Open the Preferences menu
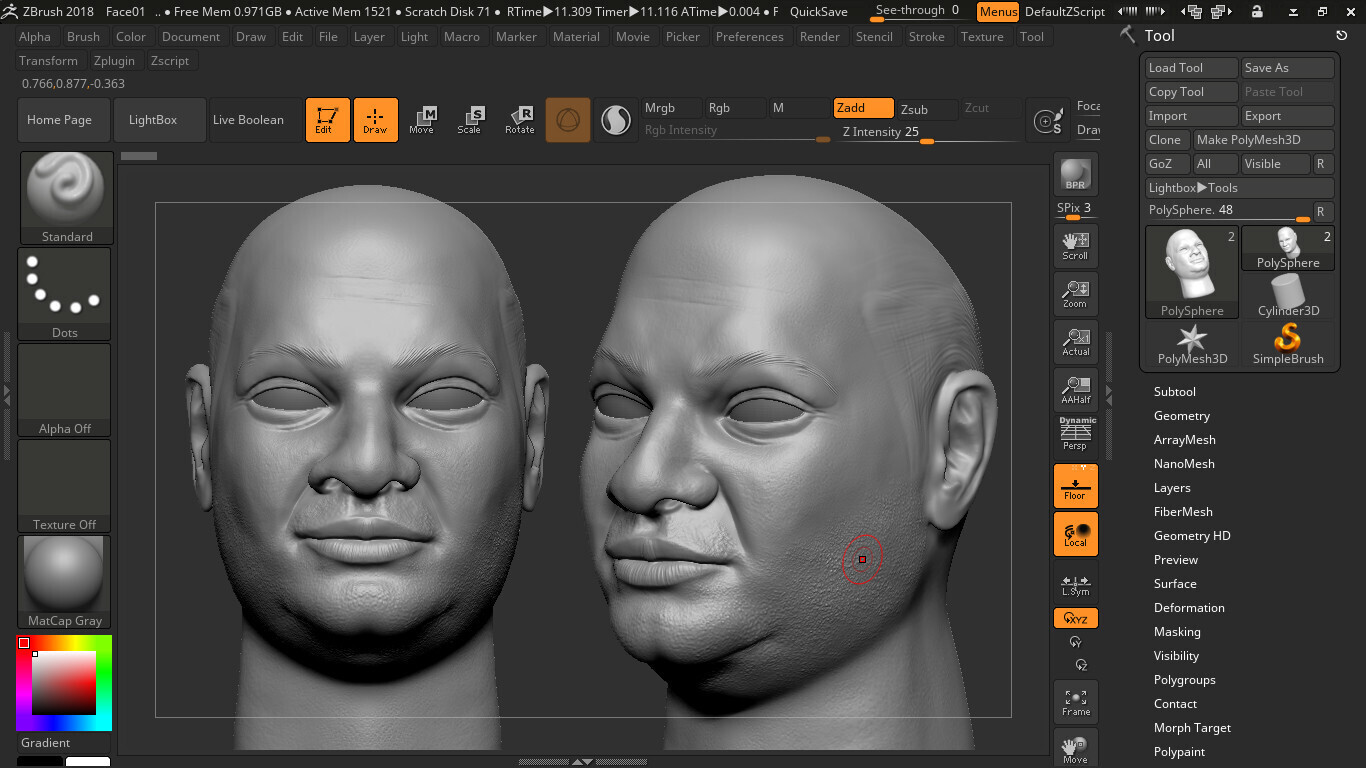Screen dimensions: 1366x768 (750, 36)
